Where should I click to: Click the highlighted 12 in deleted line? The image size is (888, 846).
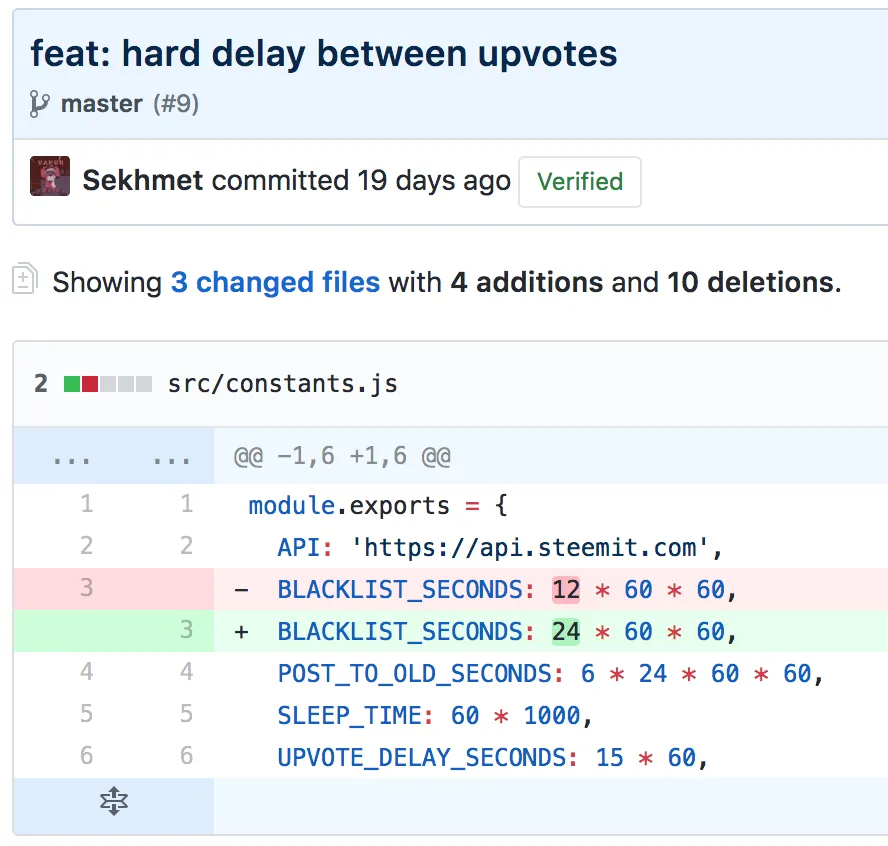pos(566,589)
